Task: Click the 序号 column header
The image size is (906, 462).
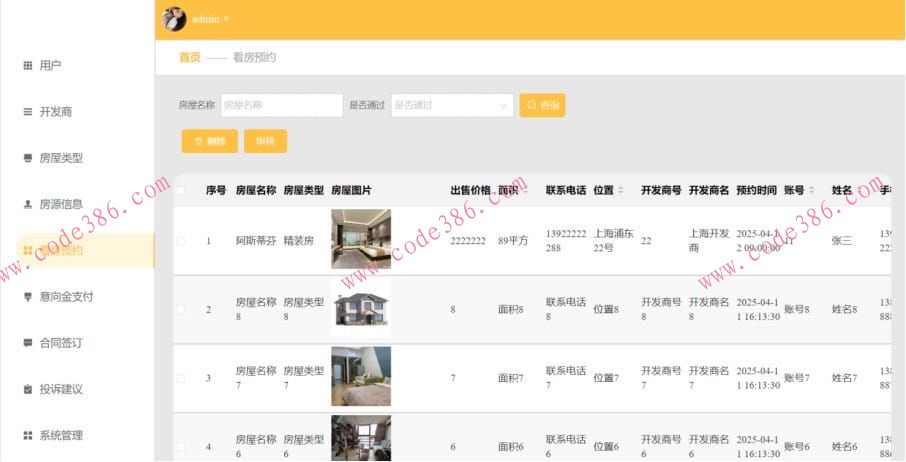Action: tap(216, 190)
